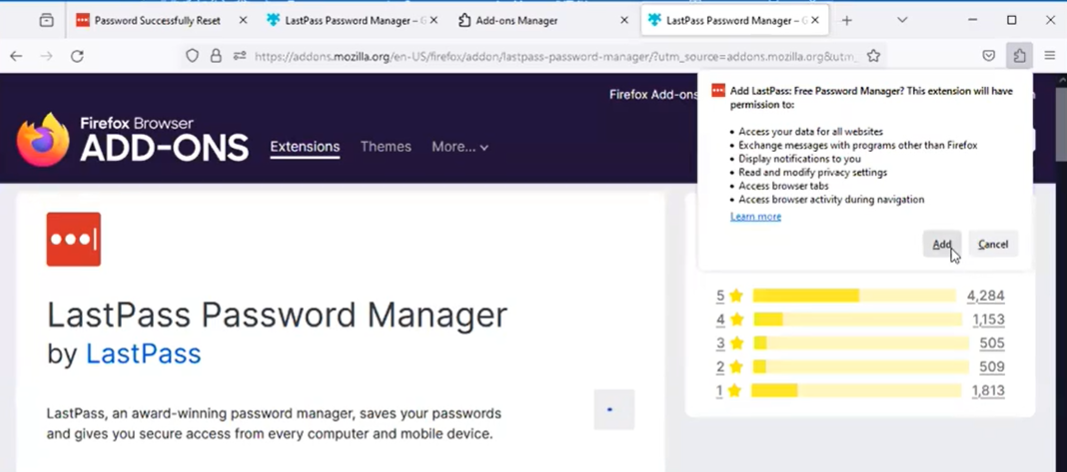1067x472 pixels.
Task: Click Add to install LastPass
Action: point(941,244)
